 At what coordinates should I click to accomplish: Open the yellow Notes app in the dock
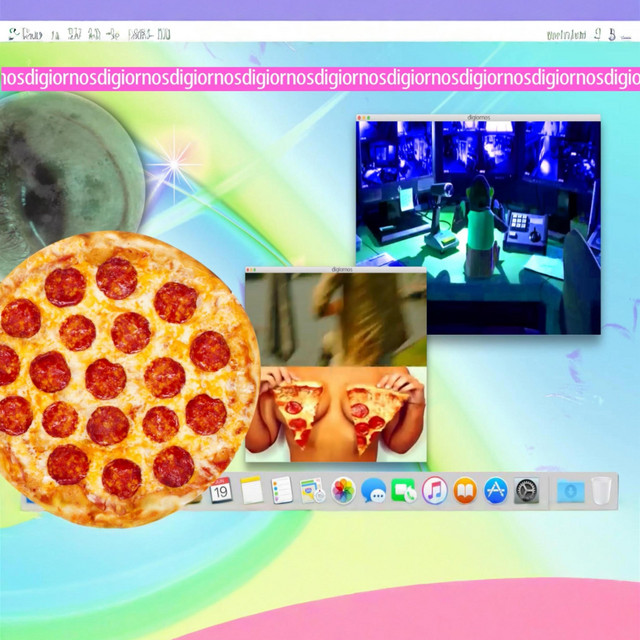click(251, 490)
